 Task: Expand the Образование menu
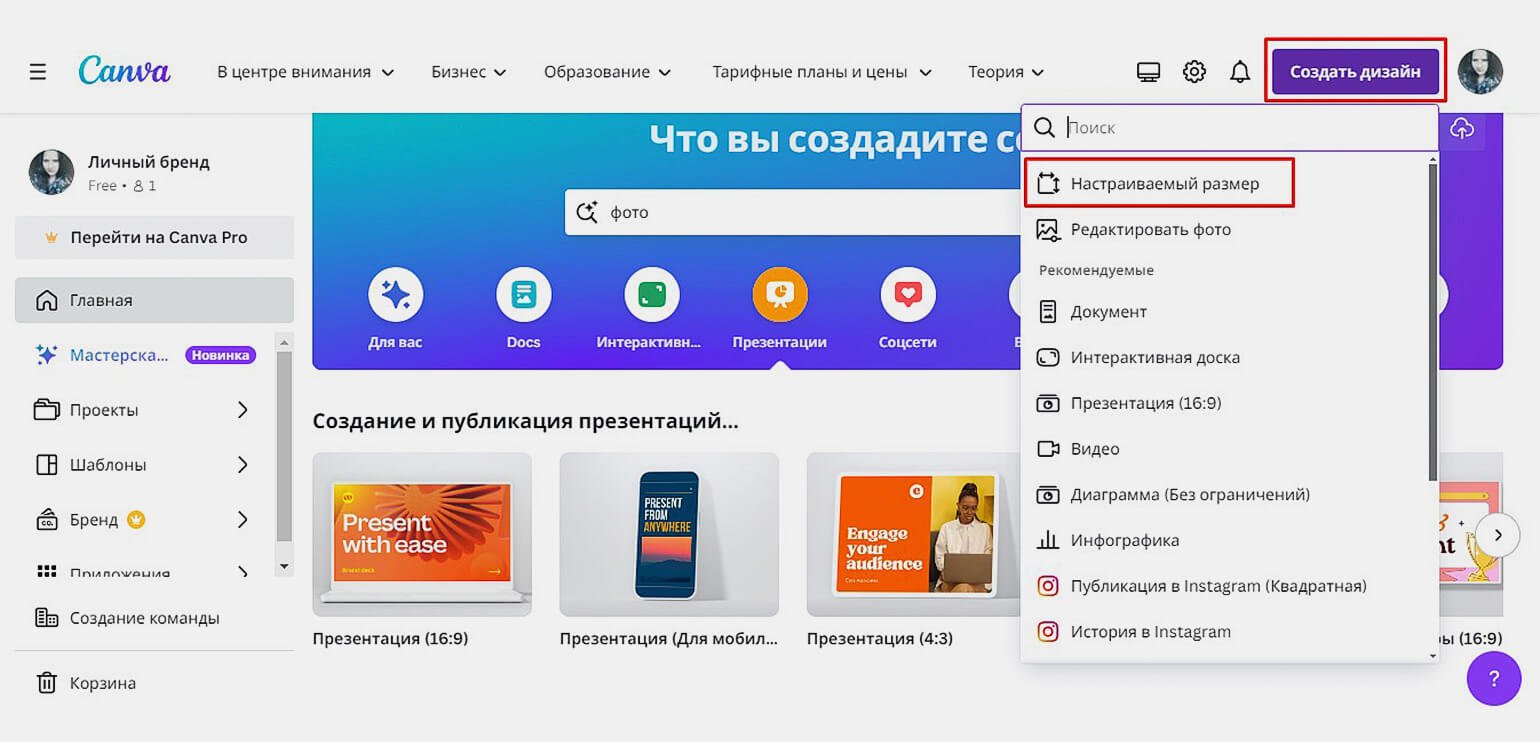coord(607,72)
